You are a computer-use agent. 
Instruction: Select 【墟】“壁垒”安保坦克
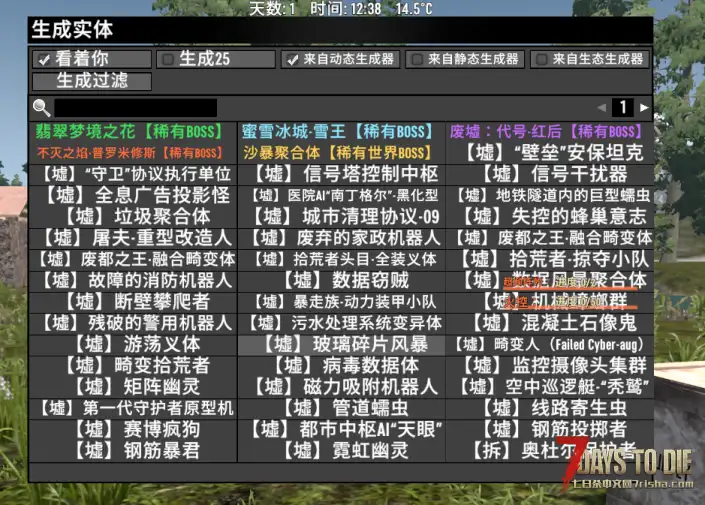pyautogui.click(x=553, y=153)
